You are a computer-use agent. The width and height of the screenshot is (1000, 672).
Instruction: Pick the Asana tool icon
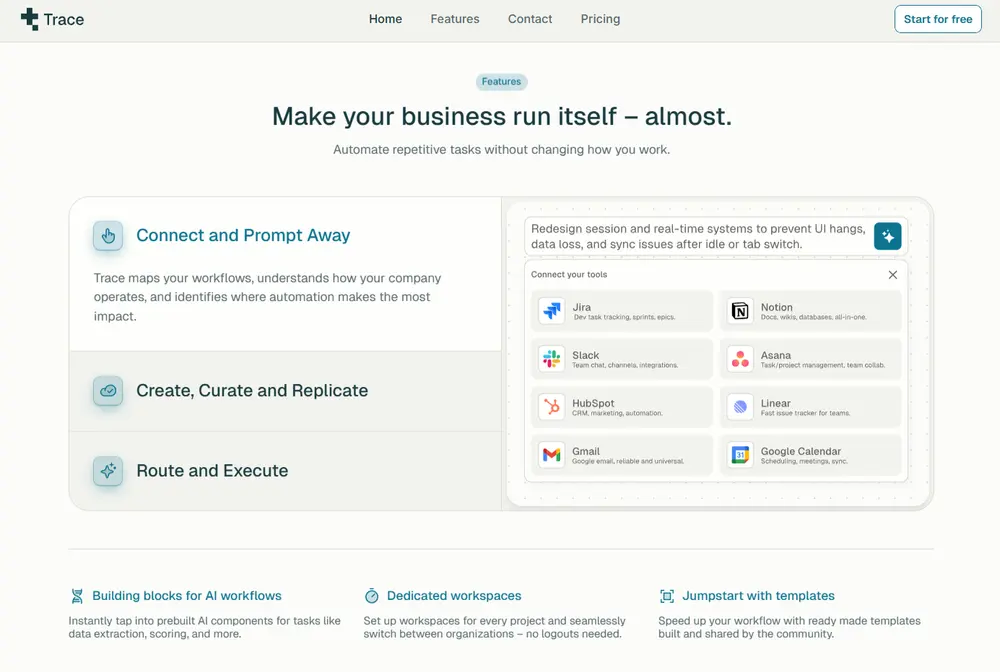(x=740, y=359)
